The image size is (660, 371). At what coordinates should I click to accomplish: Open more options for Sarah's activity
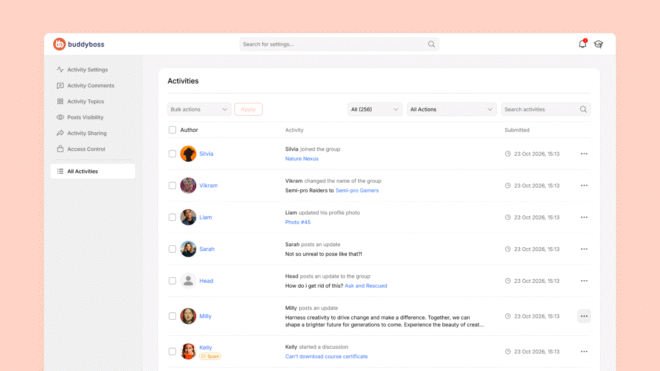coord(584,249)
